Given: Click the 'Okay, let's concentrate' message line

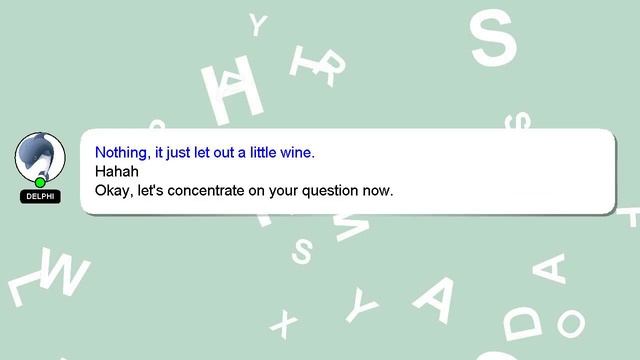Looking at the screenshot, I should click(244, 191).
